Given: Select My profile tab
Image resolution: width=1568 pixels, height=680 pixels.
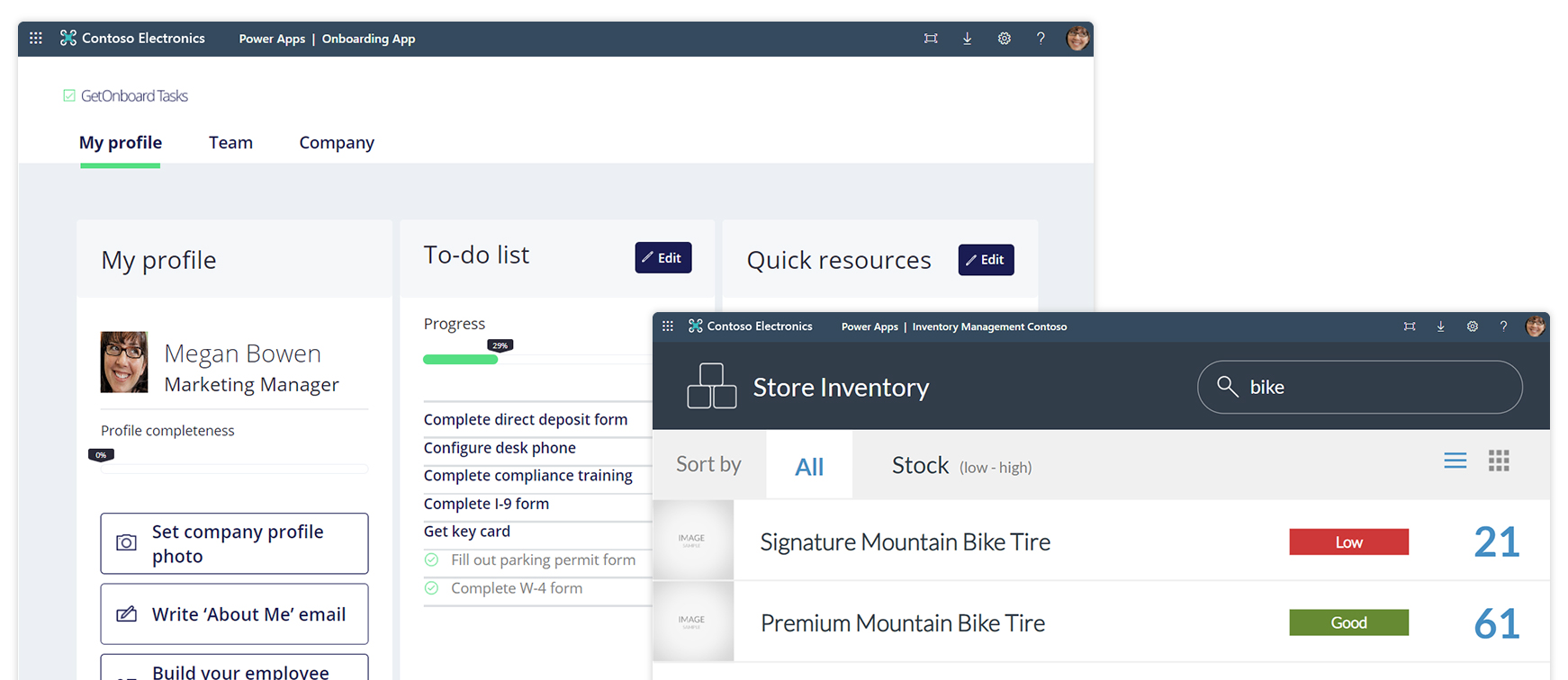Looking at the screenshot, I should pyautogui.click(x=121, y=142).
